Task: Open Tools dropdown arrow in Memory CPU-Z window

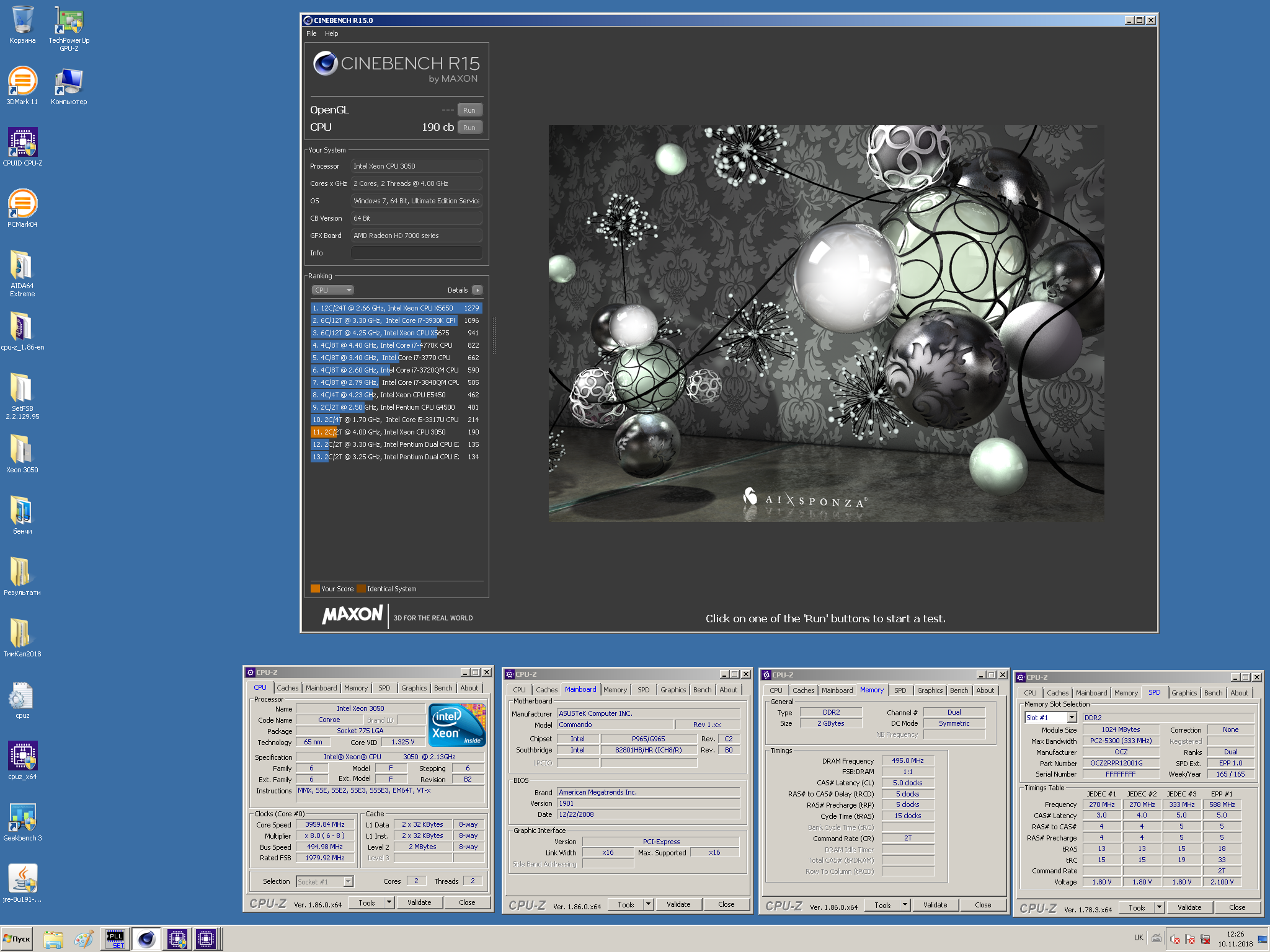Action: (x=905, y=905)
